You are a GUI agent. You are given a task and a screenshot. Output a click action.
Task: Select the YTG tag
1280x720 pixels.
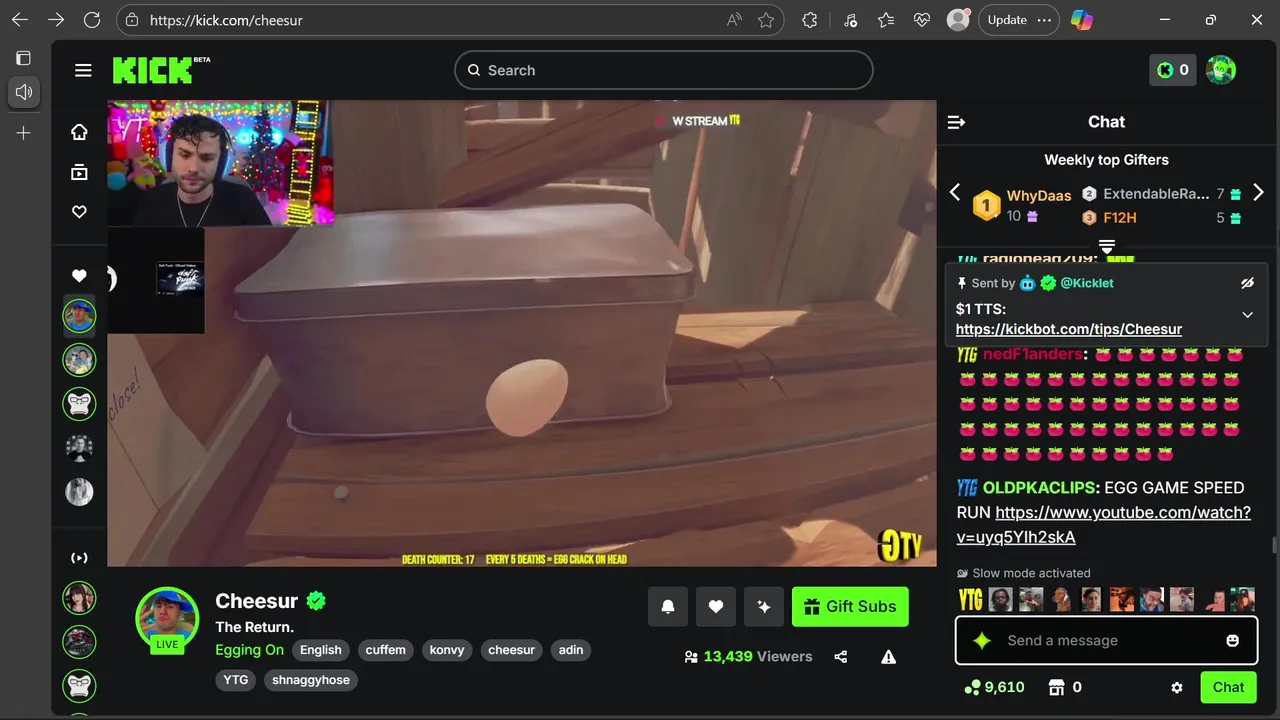pyautogui.click(x=236, y=680)
